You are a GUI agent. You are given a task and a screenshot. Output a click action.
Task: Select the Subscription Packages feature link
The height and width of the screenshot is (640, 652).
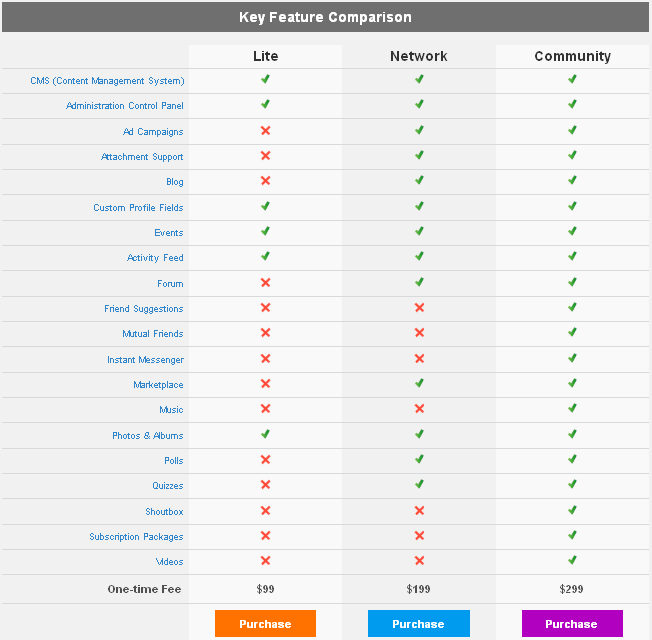click(x=136, y=537)
